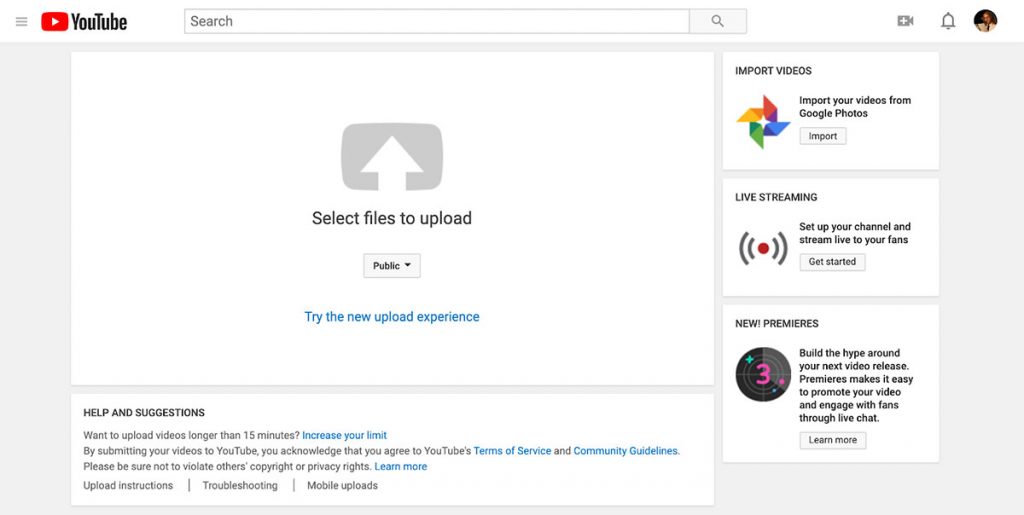
Task: Click the YouTube logo
Action: pyautogui.click(x=84, y=21)
